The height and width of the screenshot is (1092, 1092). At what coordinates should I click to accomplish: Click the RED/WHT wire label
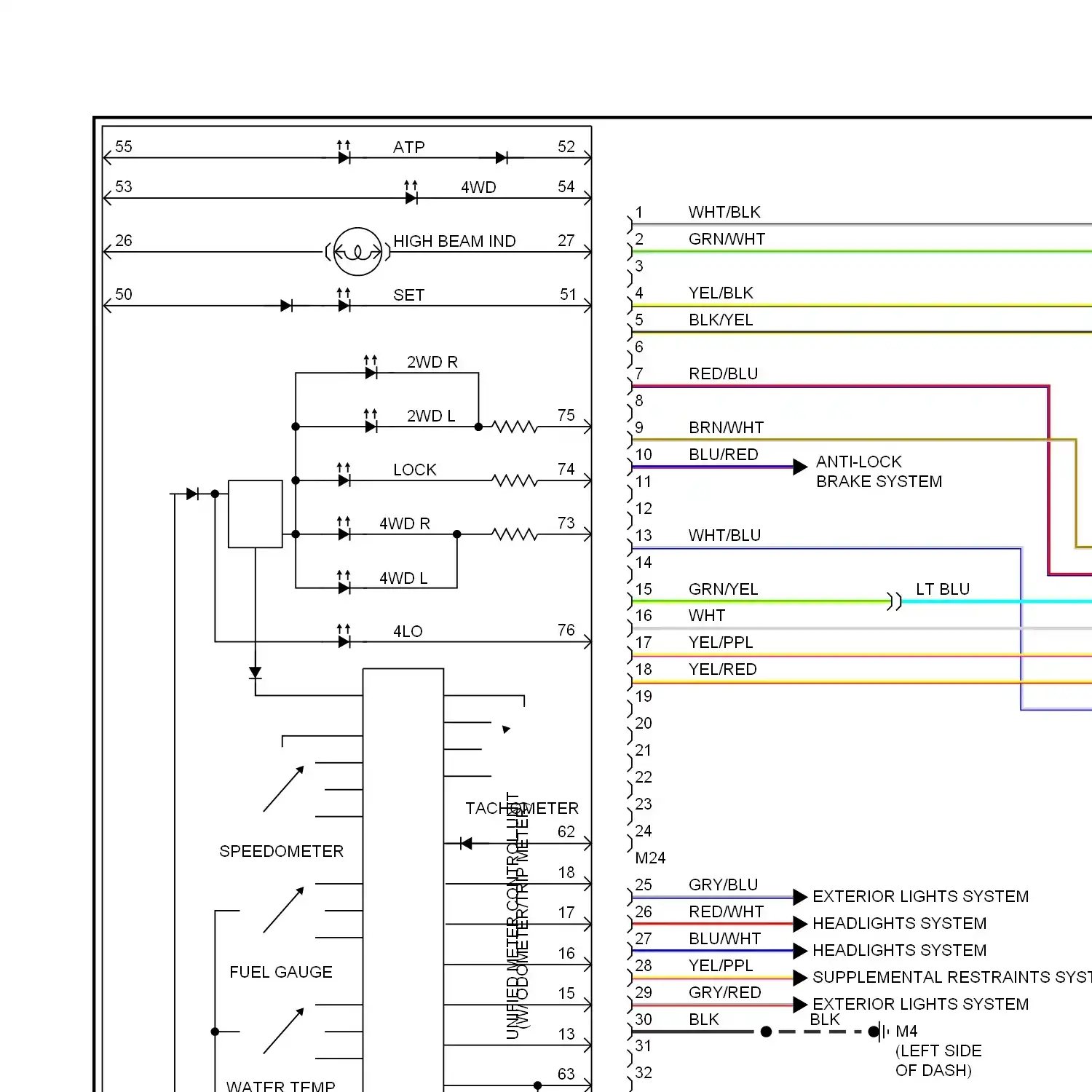tap(726, 911)
